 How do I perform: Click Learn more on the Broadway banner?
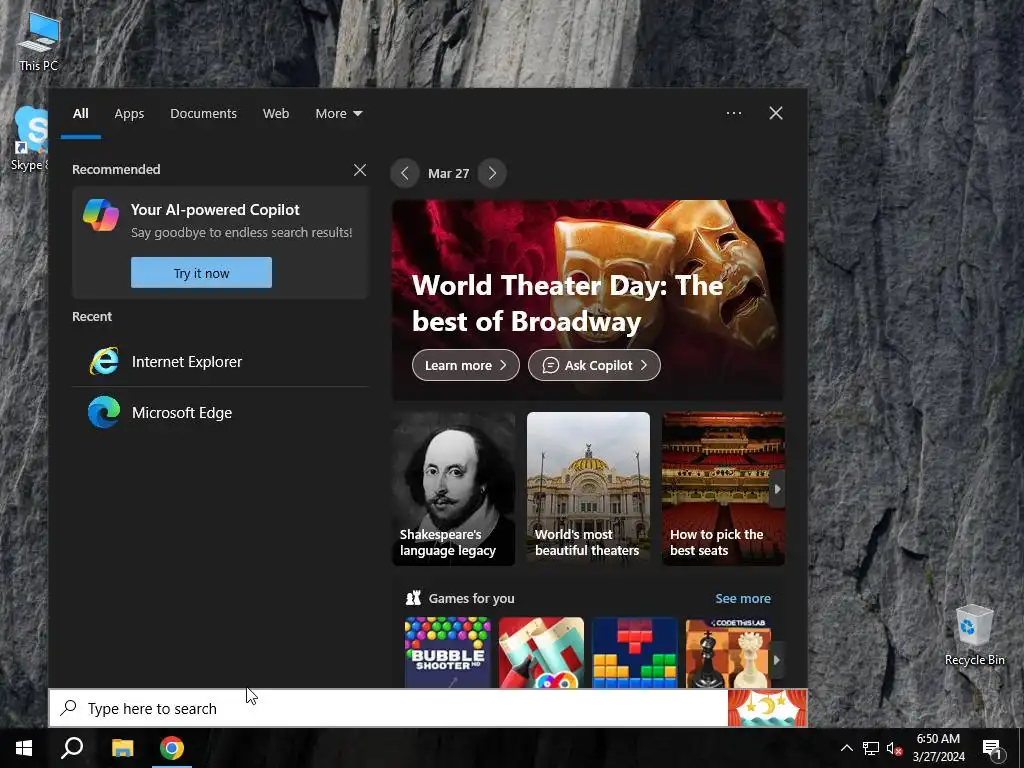pyautogui.click(x=466, y=365)
